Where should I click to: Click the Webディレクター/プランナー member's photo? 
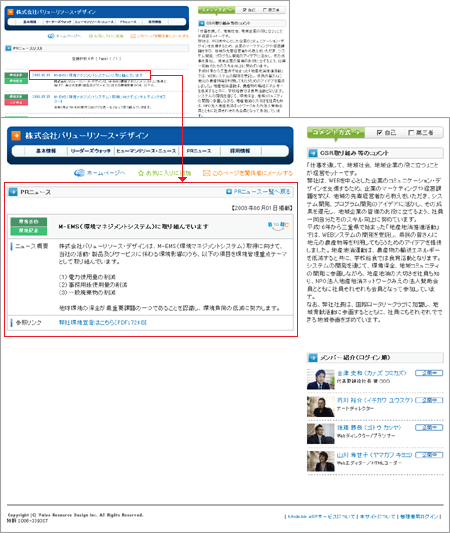[321, 434]
